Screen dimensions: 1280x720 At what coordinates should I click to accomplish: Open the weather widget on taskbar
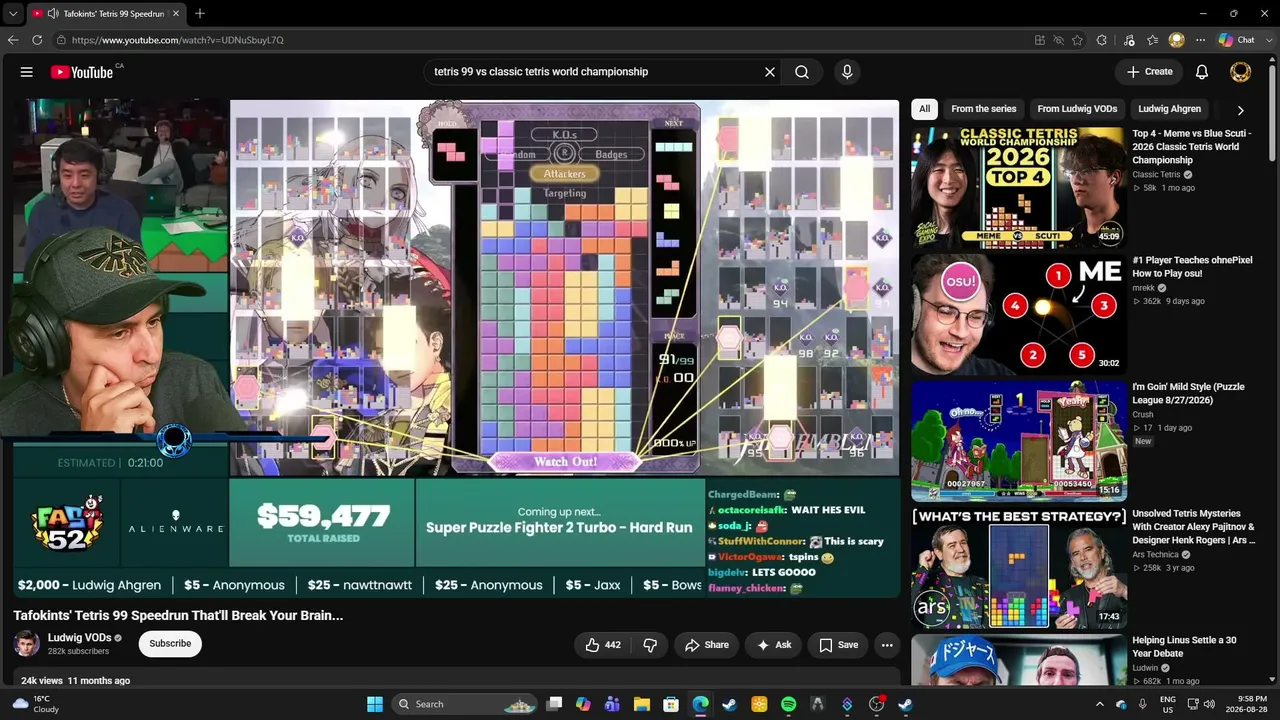(x=36, y=704)
